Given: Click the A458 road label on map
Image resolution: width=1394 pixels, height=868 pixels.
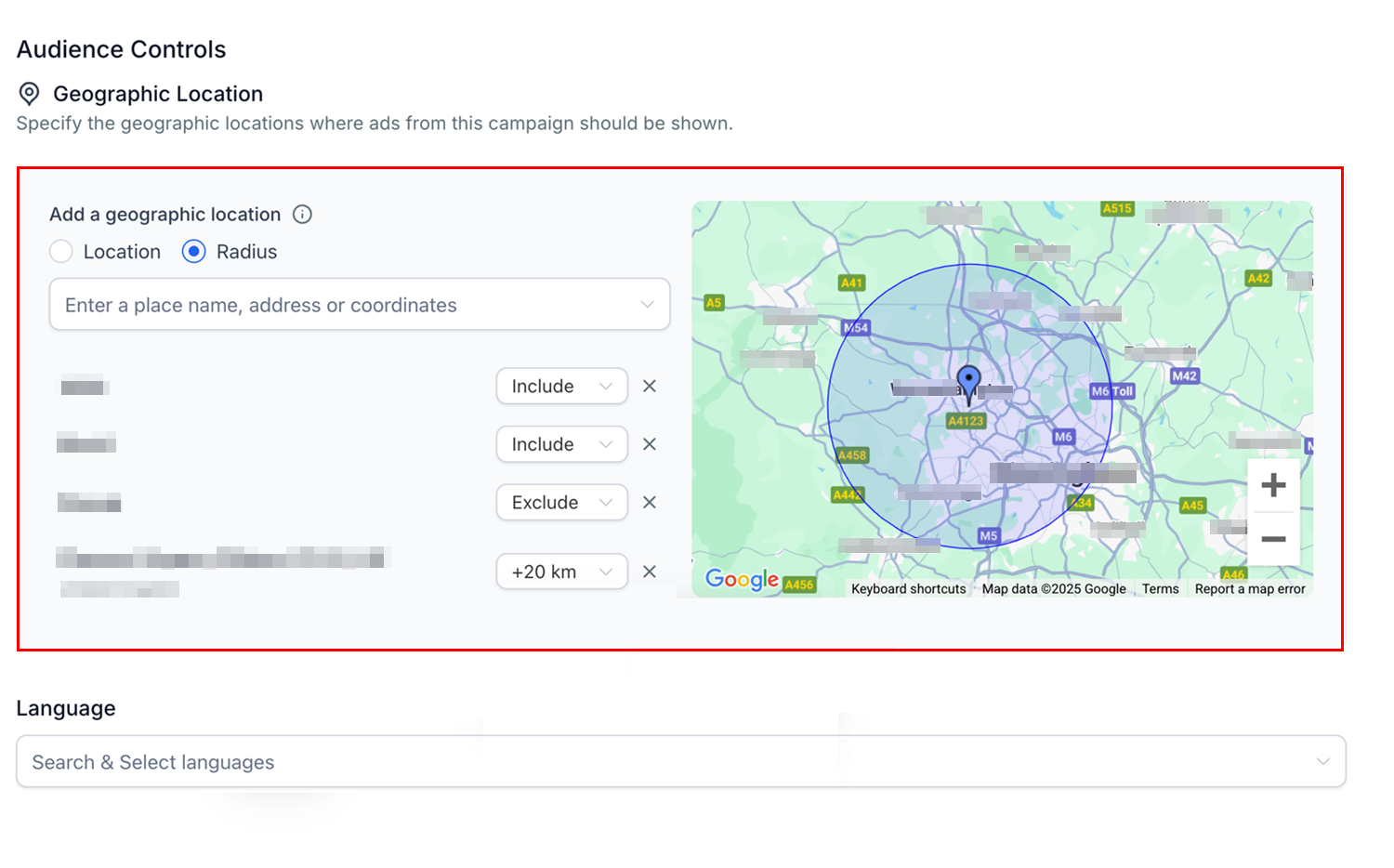Looking at the screenshot, I should coord(852,455).
